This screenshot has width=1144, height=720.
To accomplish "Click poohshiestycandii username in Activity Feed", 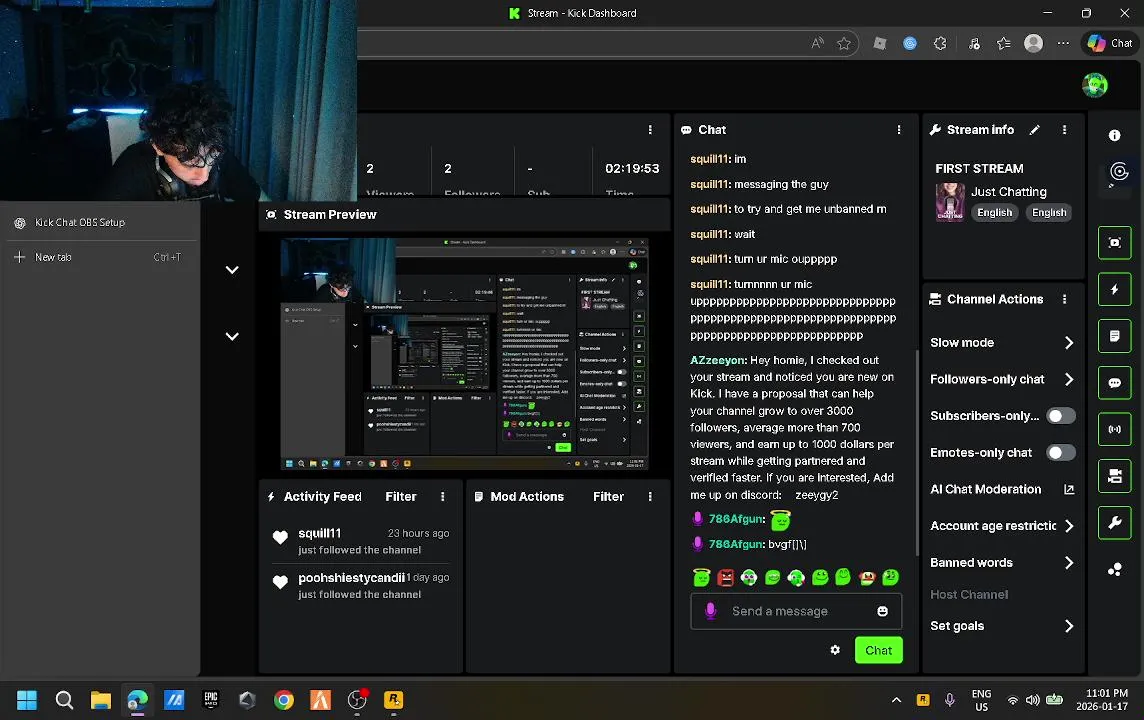I will pos(352,578).
